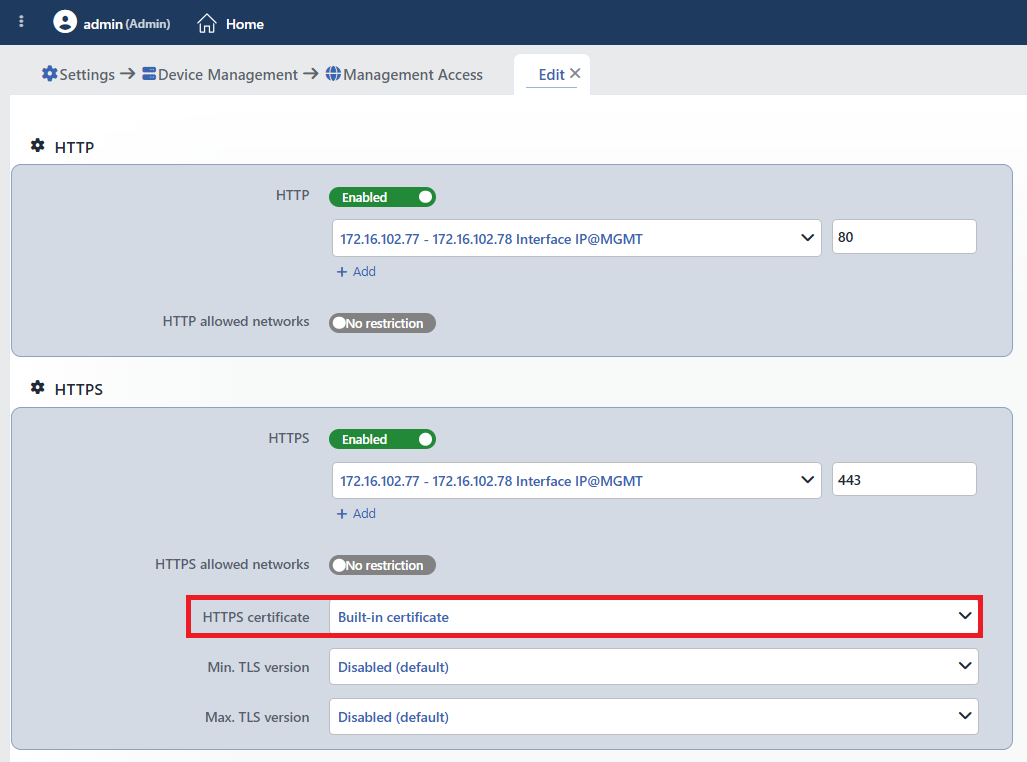The height and width of the screenshot is (762, 1027).
Task: Click the Device Management server icon
Action: [x=149, y=74]
